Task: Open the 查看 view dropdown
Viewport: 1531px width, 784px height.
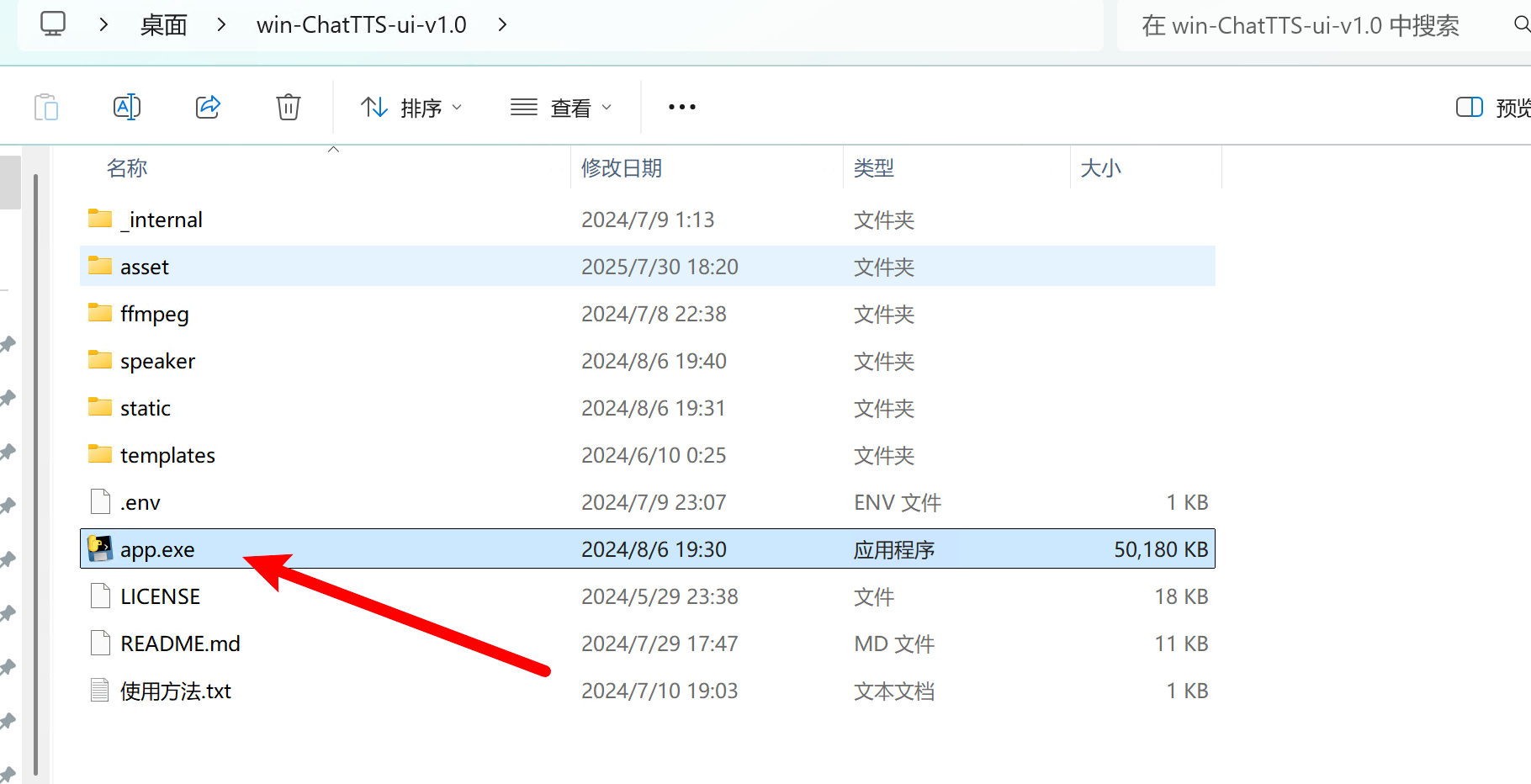Action: click(561, 108)
